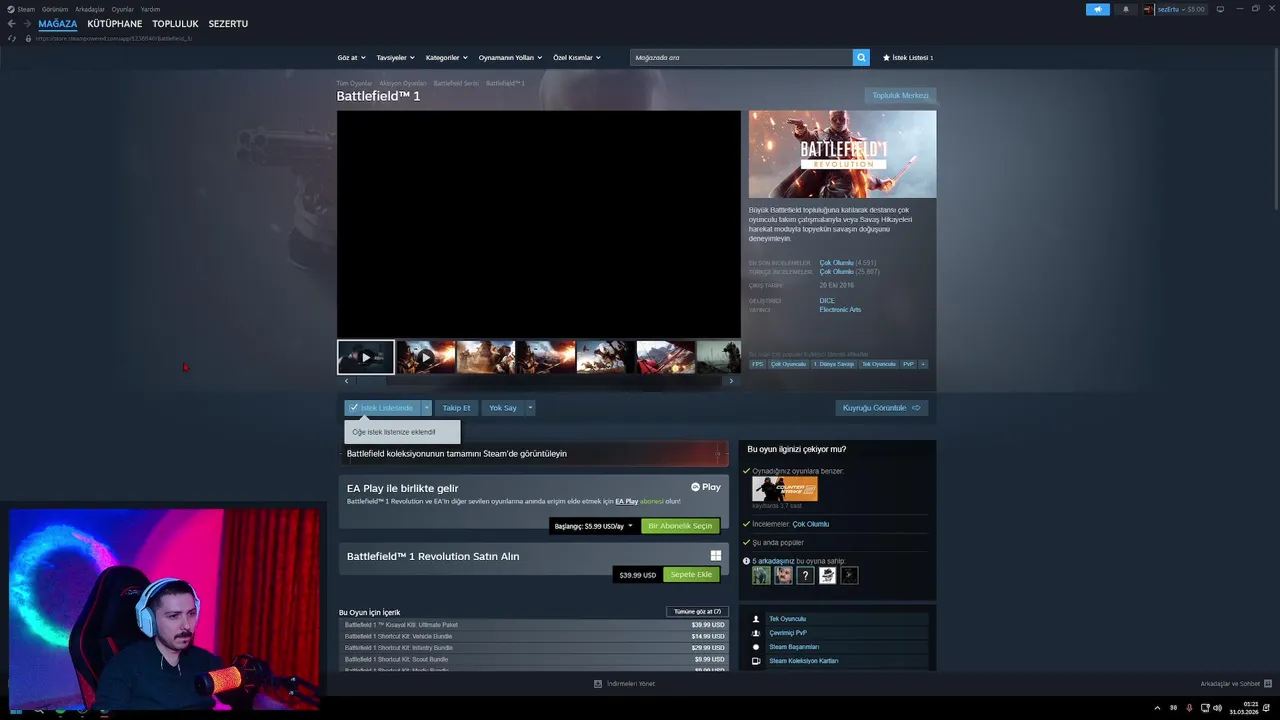Open the Arkadaşlar menu

(x=90, y=9)
